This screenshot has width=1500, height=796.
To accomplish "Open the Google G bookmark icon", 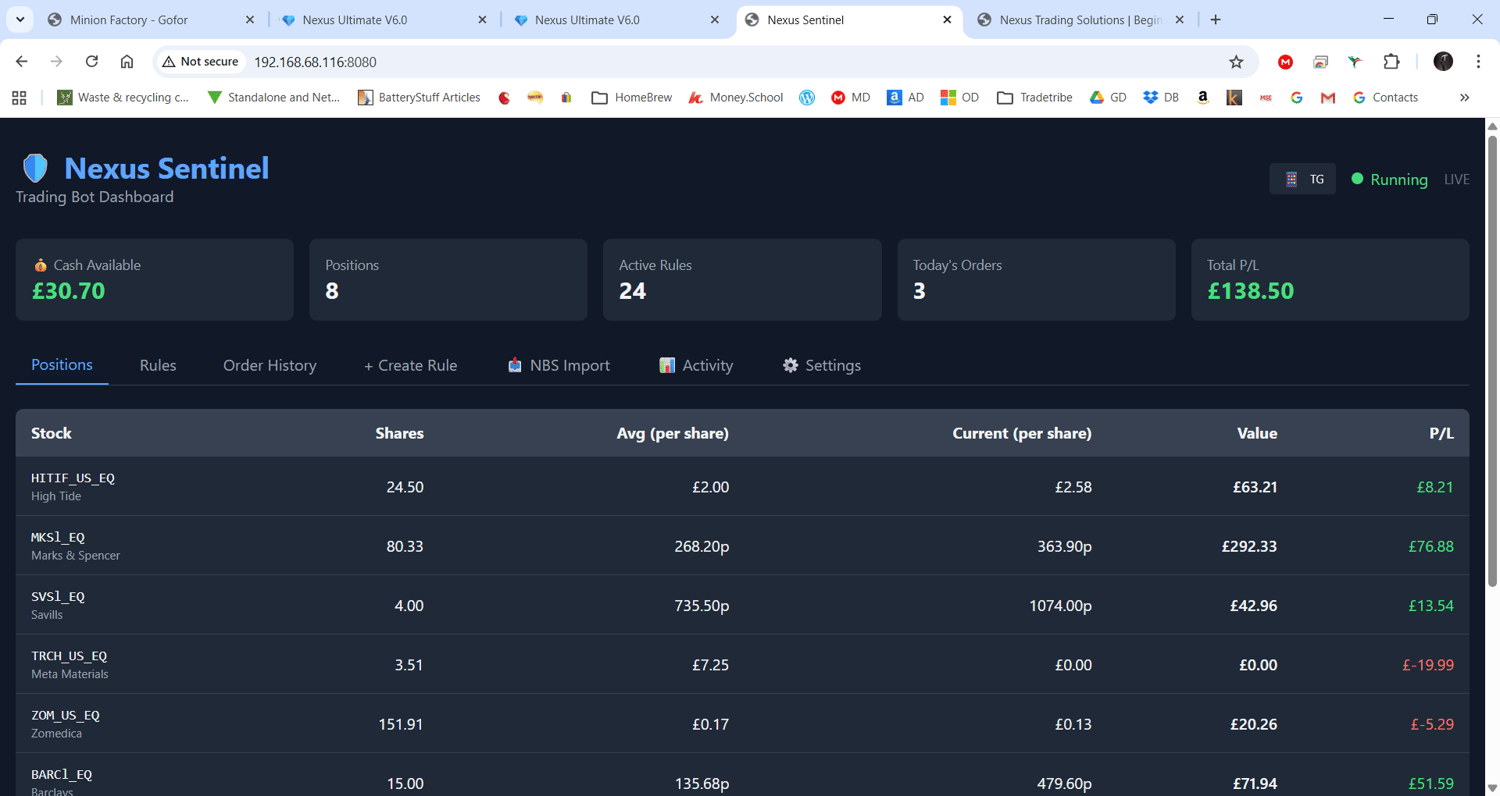I will [x=1297, y=97].
